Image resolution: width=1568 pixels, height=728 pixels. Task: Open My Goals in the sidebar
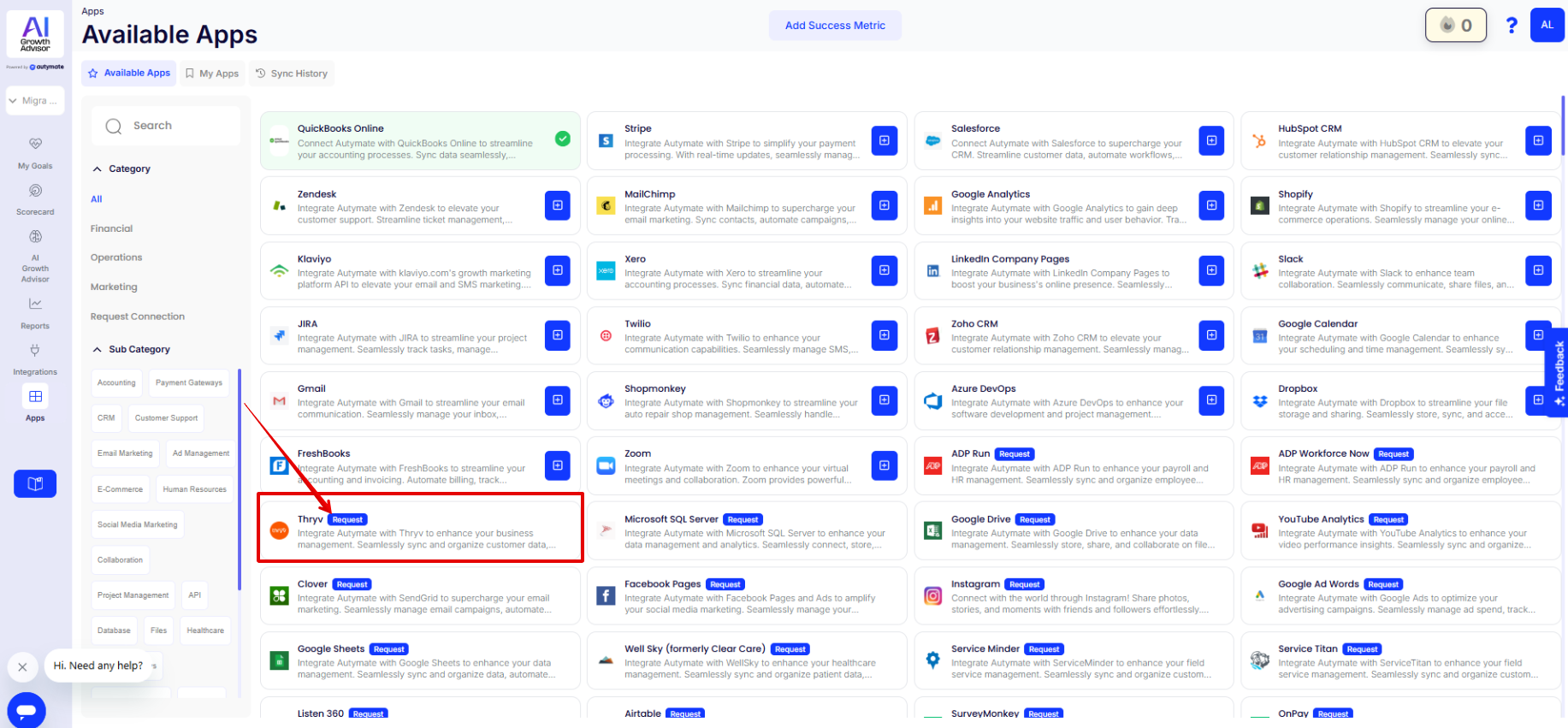click(35, 153)
